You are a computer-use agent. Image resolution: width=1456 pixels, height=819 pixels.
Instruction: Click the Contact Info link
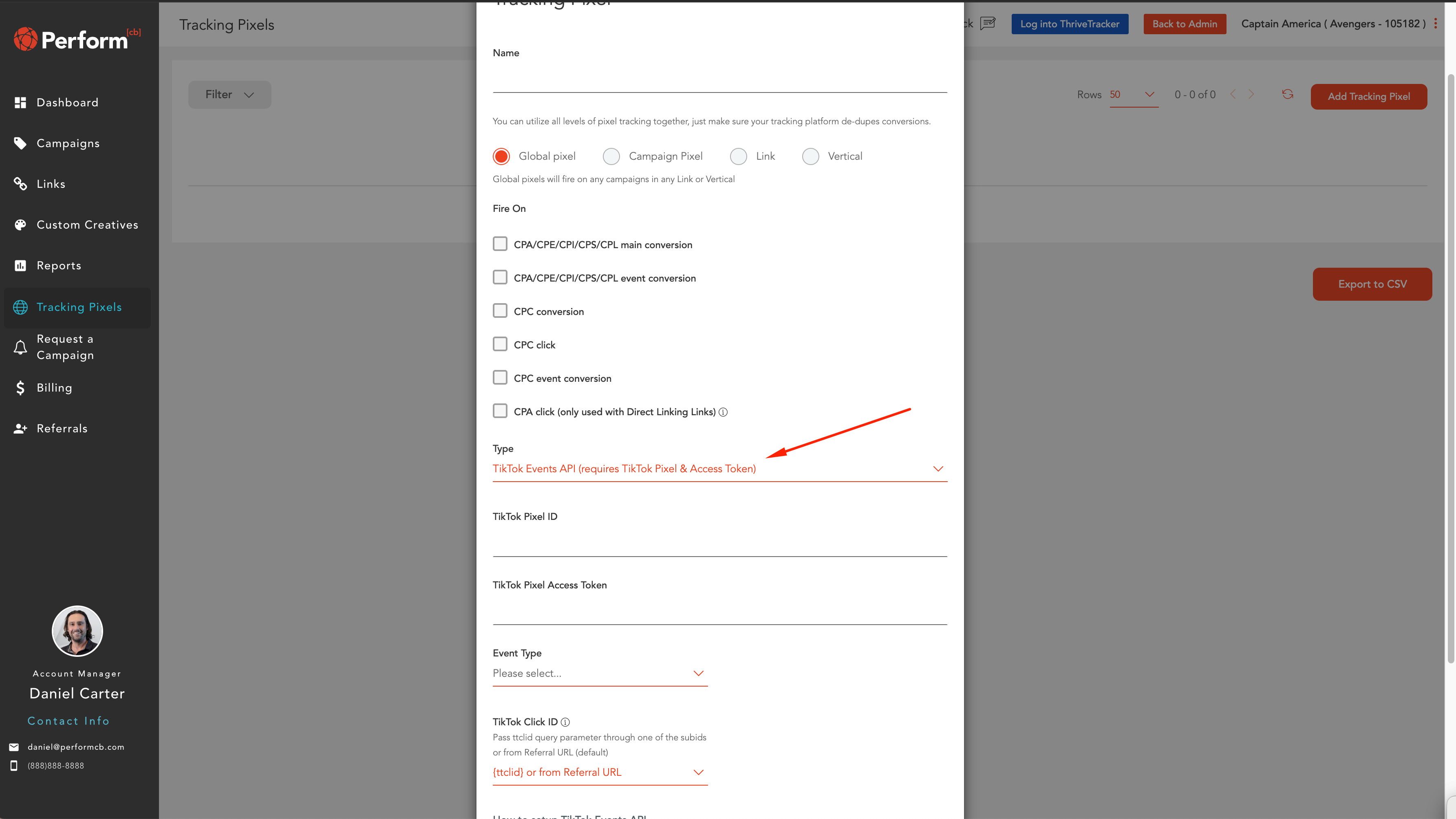68,721
